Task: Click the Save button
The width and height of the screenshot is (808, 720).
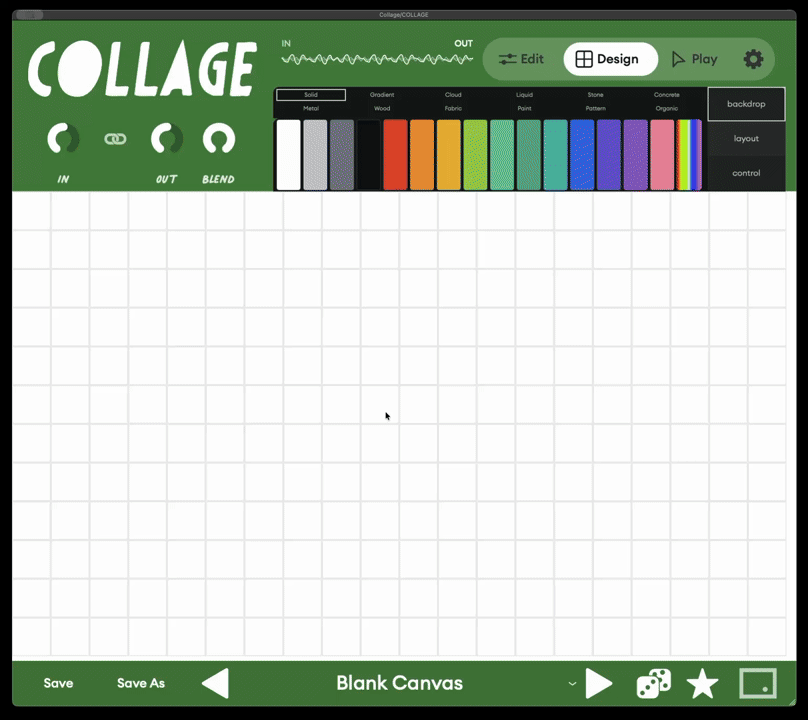Action: (58, 683)
